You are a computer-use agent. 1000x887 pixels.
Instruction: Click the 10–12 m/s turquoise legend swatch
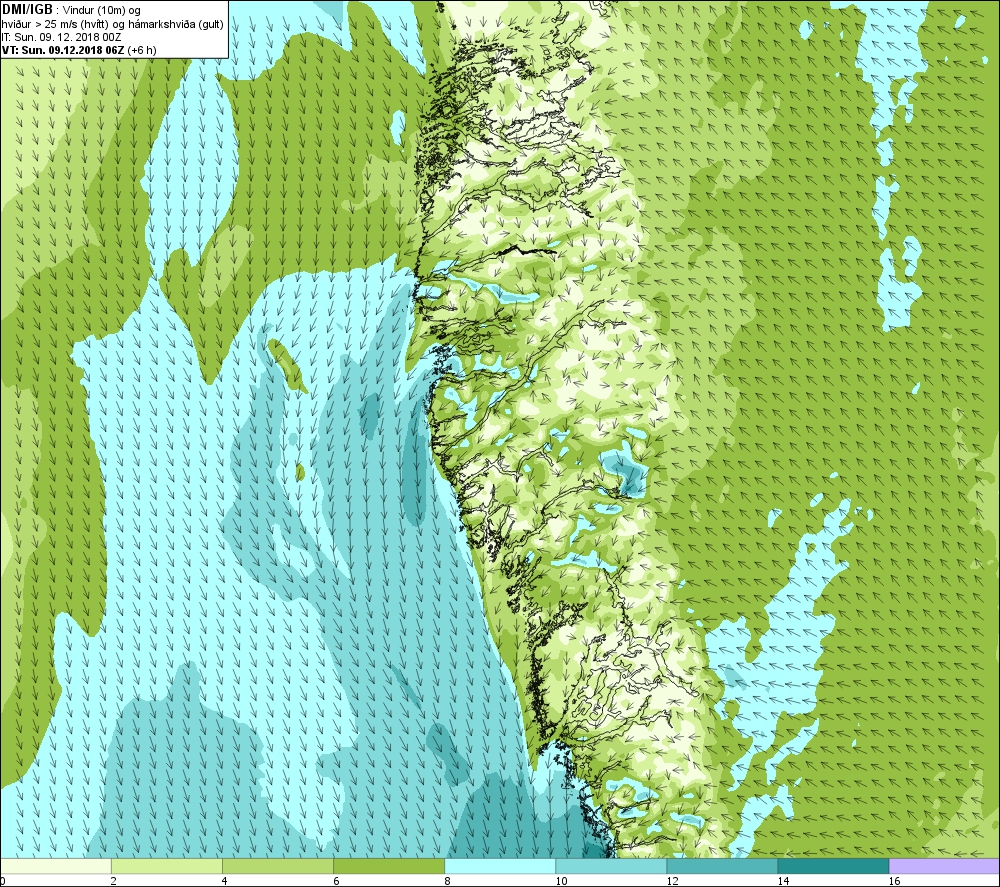pyautogui.click(x=610, y=866)
